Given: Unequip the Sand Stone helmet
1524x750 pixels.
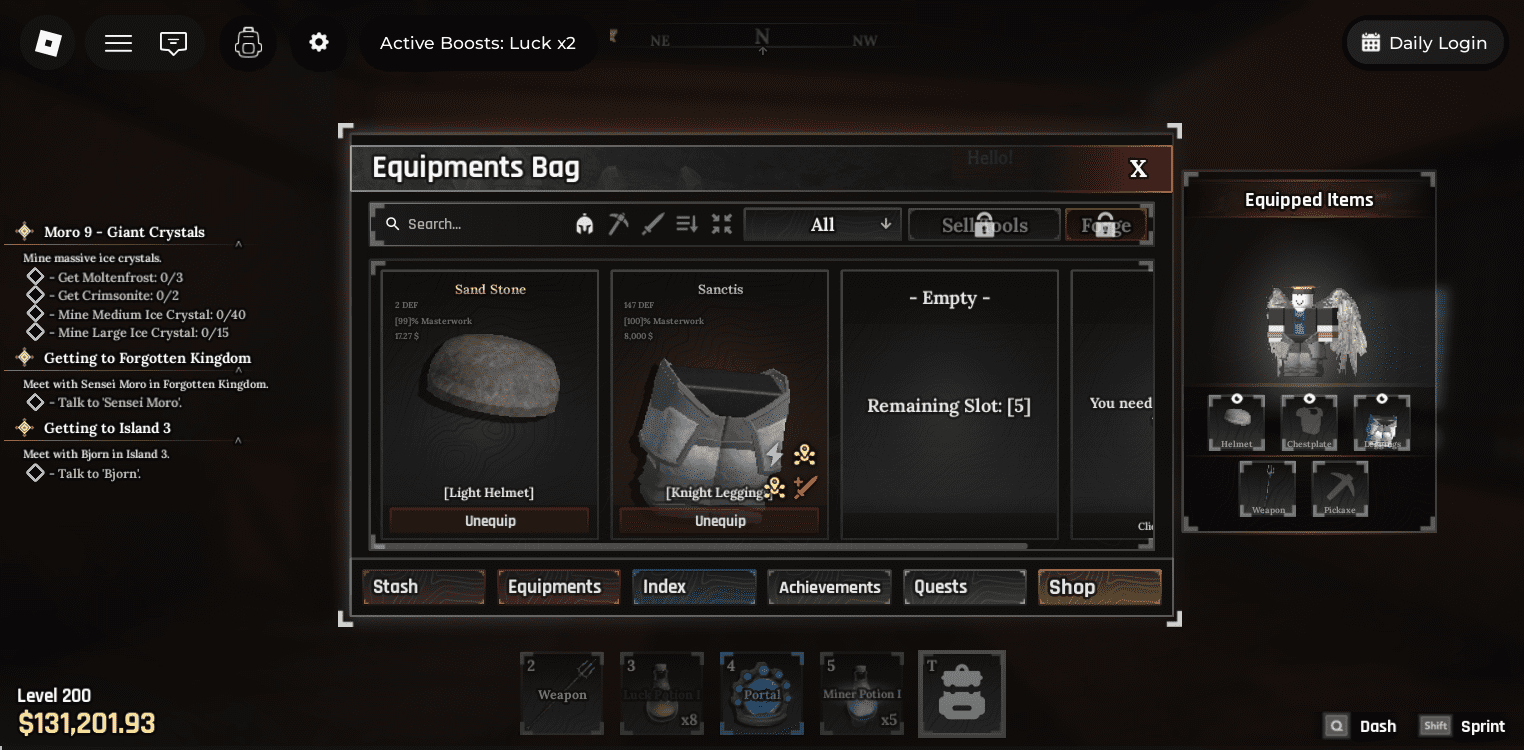Looking at the screenshot, I should pyautogui.click(x=490, y=521).
